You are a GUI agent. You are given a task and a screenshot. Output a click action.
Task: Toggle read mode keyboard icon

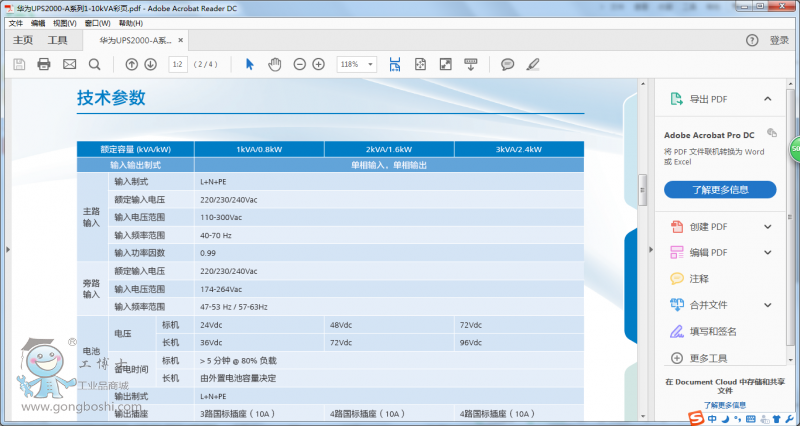coord(470,64)
